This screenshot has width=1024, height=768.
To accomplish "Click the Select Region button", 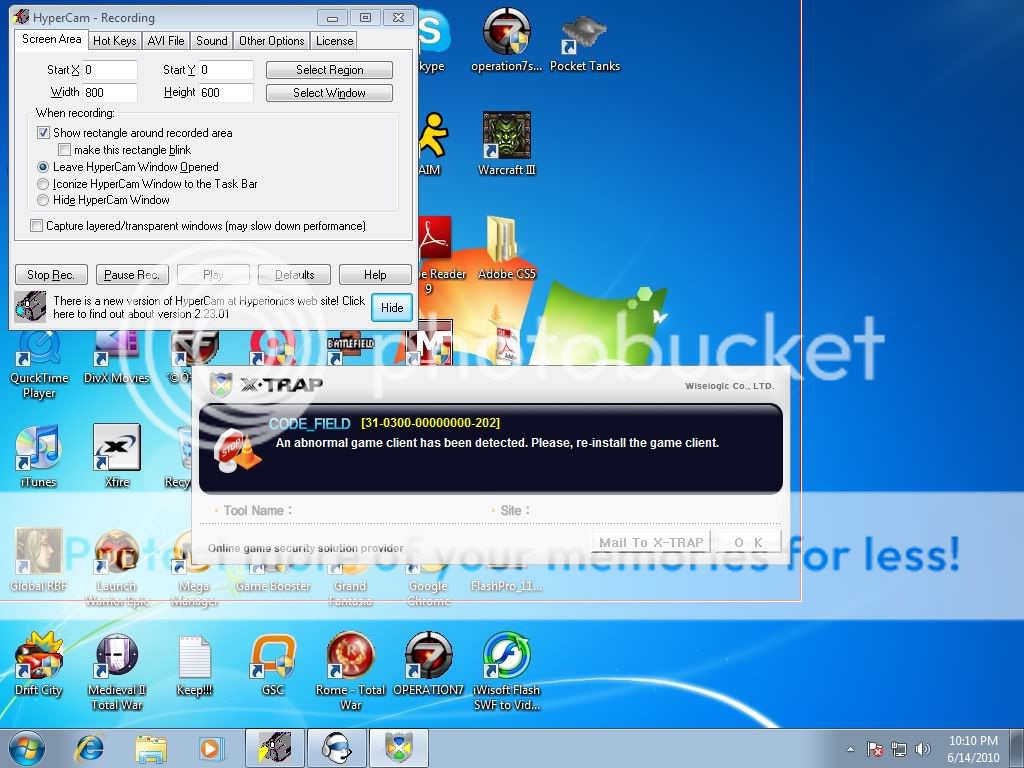I will pyautogui.click(x=329, y=70).
